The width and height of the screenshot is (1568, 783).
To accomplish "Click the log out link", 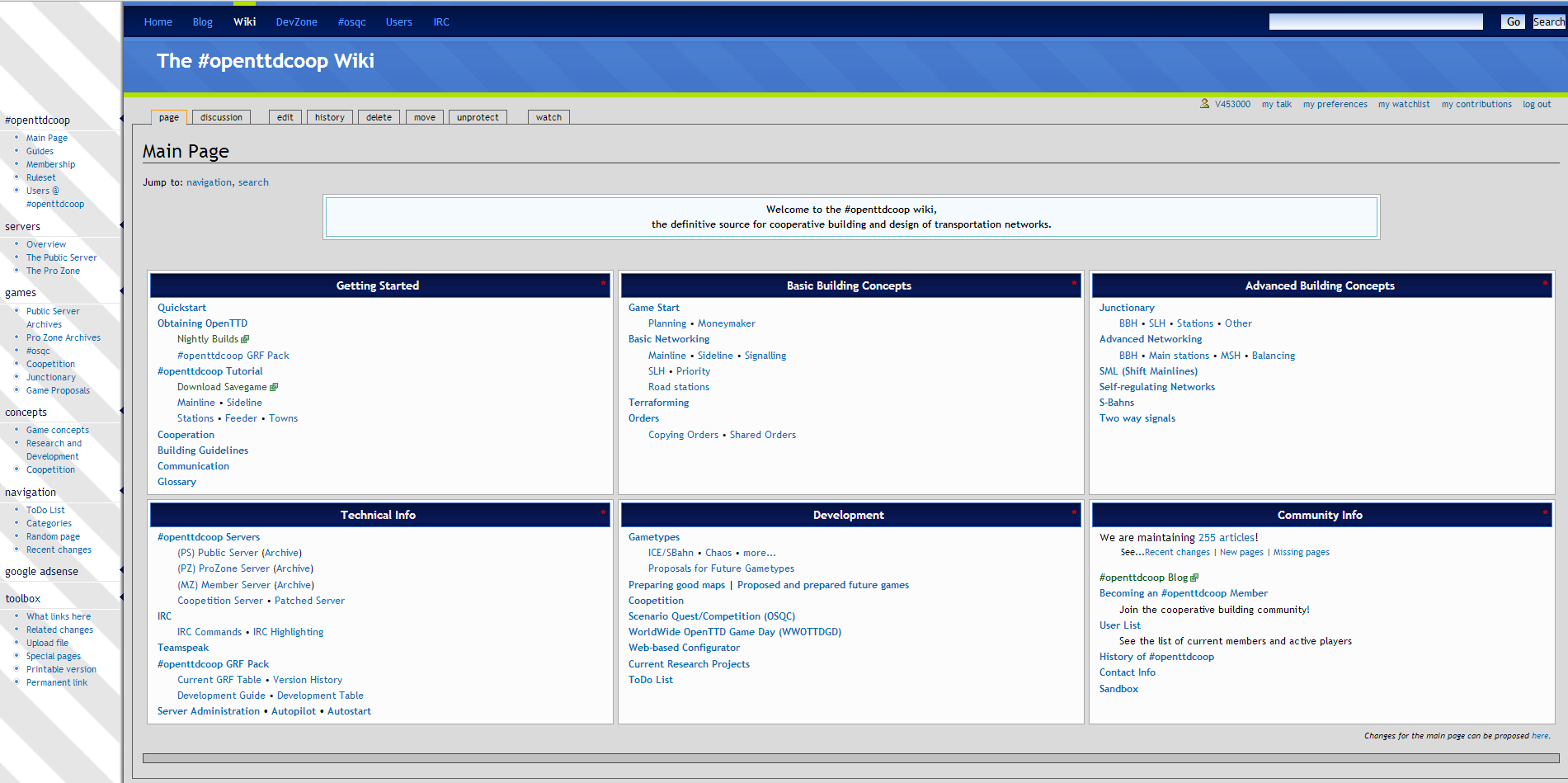I will [1537, 104].
